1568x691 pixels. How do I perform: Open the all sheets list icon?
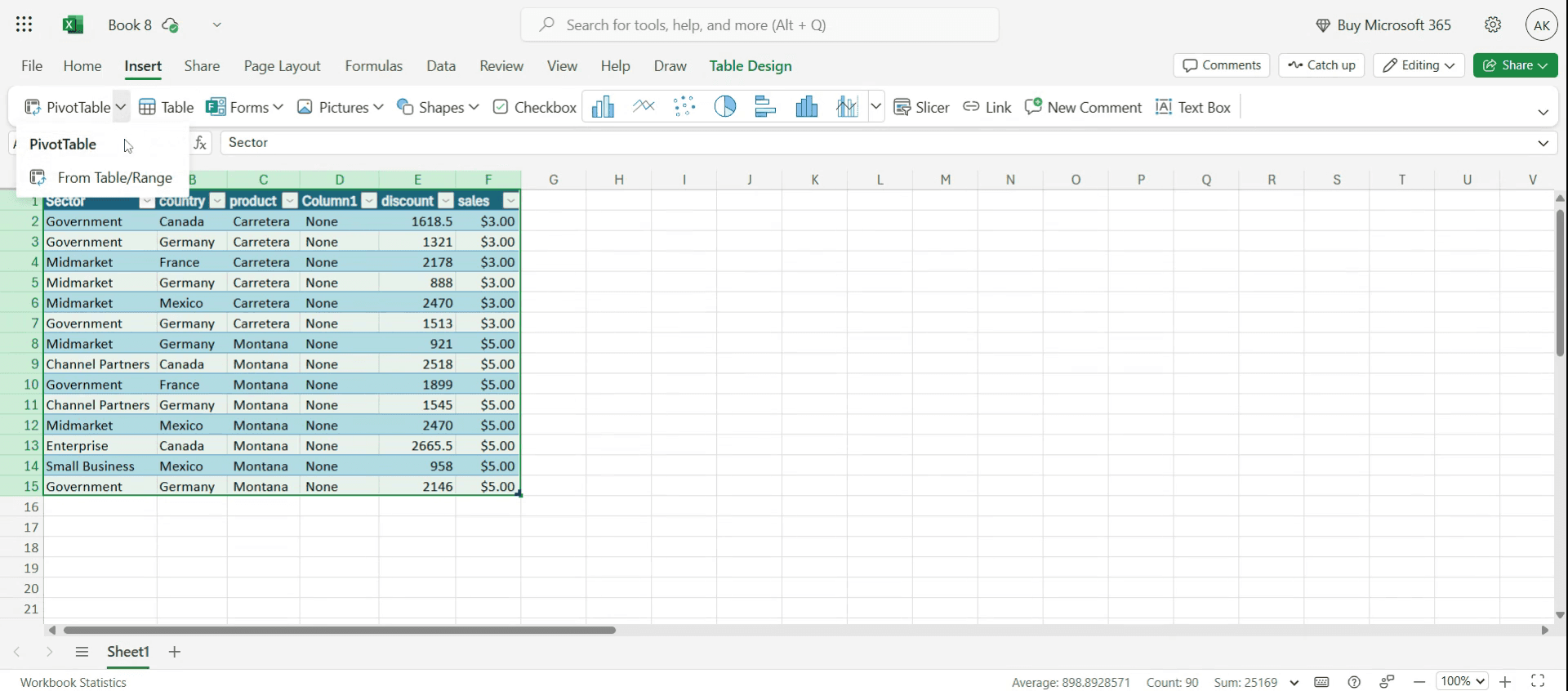[x=82, y=652]
